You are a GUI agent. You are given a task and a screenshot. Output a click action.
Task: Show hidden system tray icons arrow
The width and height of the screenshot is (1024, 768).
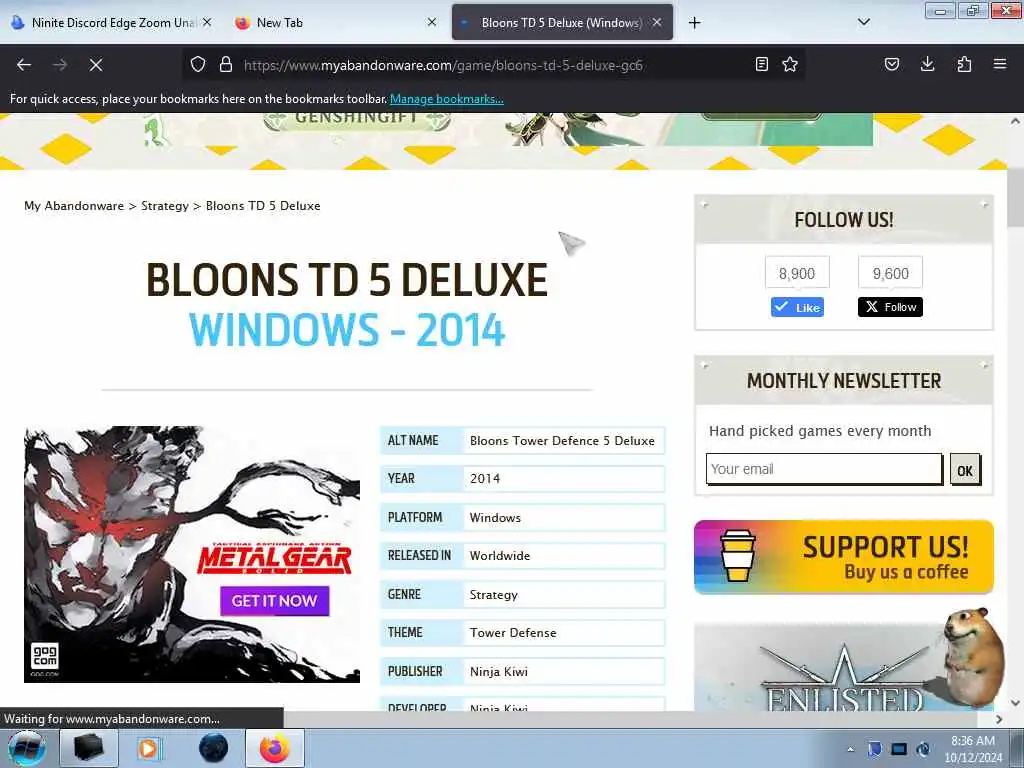[850, 749]
